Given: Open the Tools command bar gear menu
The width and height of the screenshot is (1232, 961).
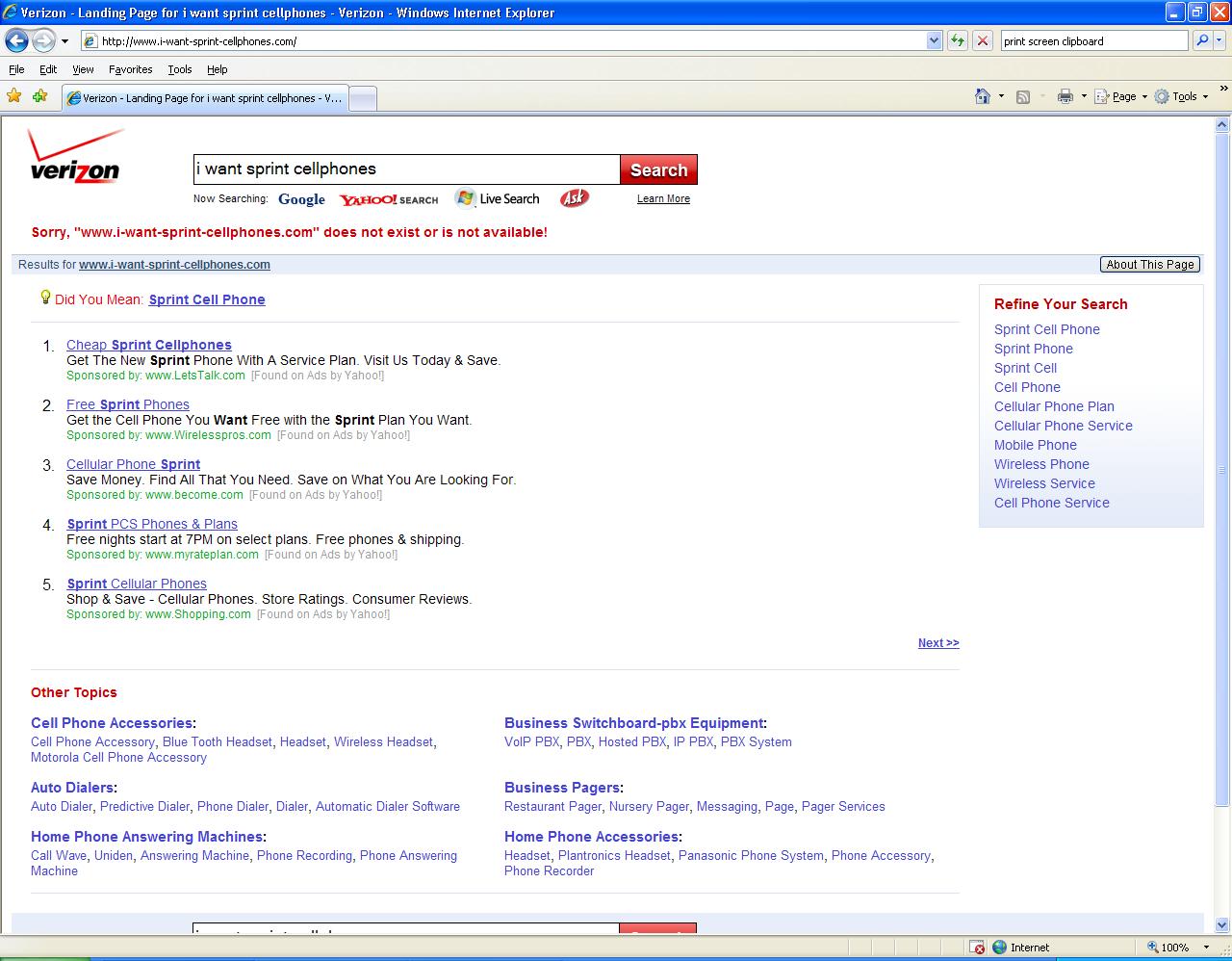Looking at the screenshot, I should tap(1181, 96).
